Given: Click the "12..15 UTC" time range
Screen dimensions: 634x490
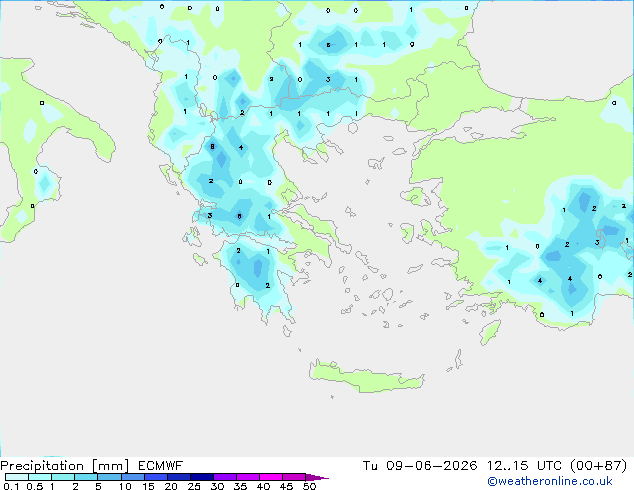Looking at the screenshot, I should coord(524,466).
